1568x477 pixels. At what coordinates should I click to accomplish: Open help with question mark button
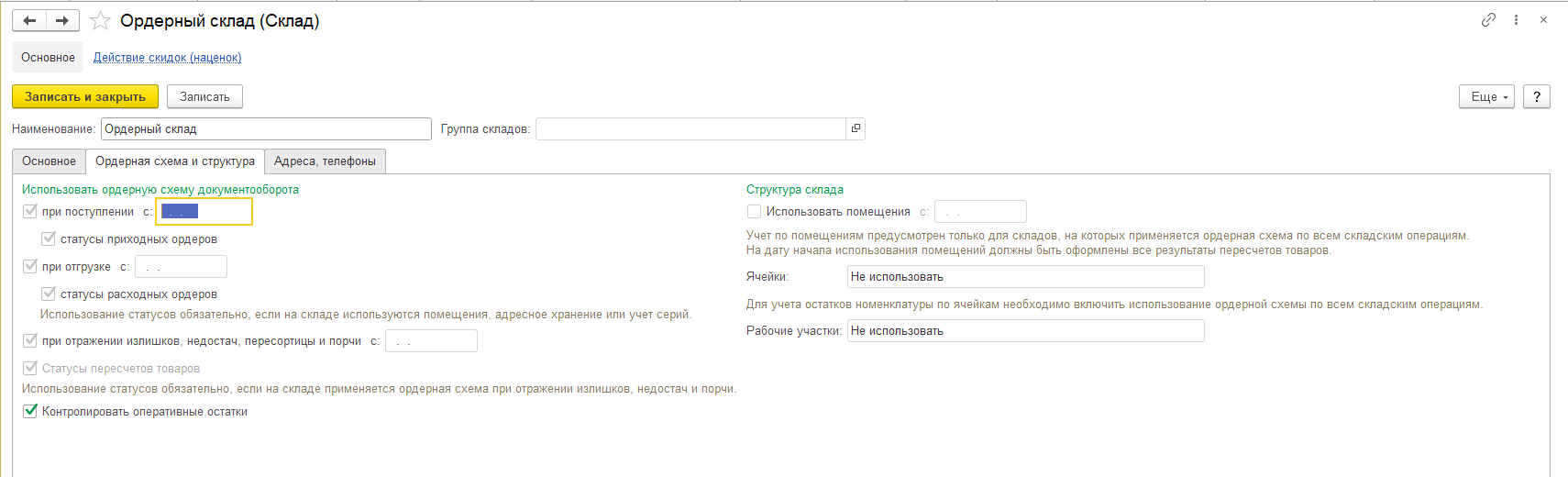coord(1537,96)
